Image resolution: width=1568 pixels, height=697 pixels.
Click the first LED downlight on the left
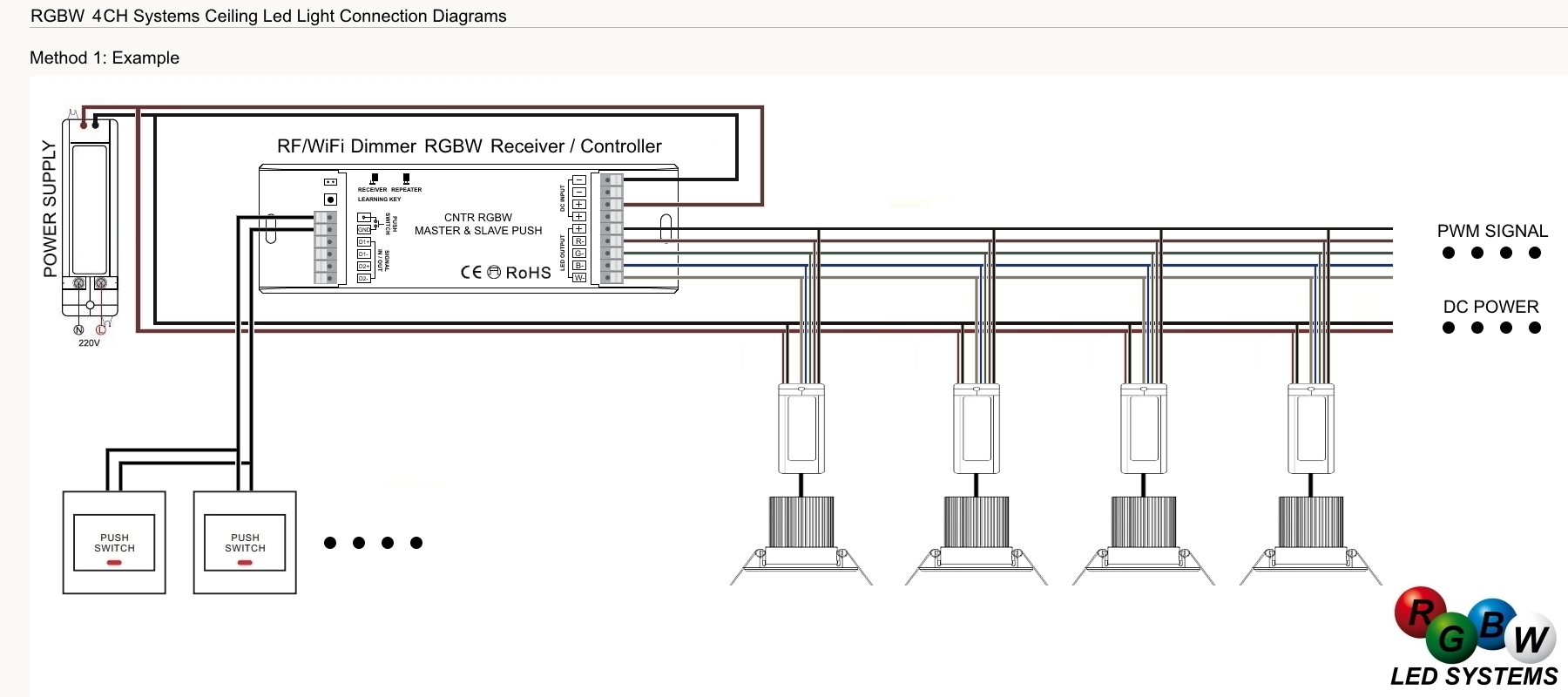(801, 540)
